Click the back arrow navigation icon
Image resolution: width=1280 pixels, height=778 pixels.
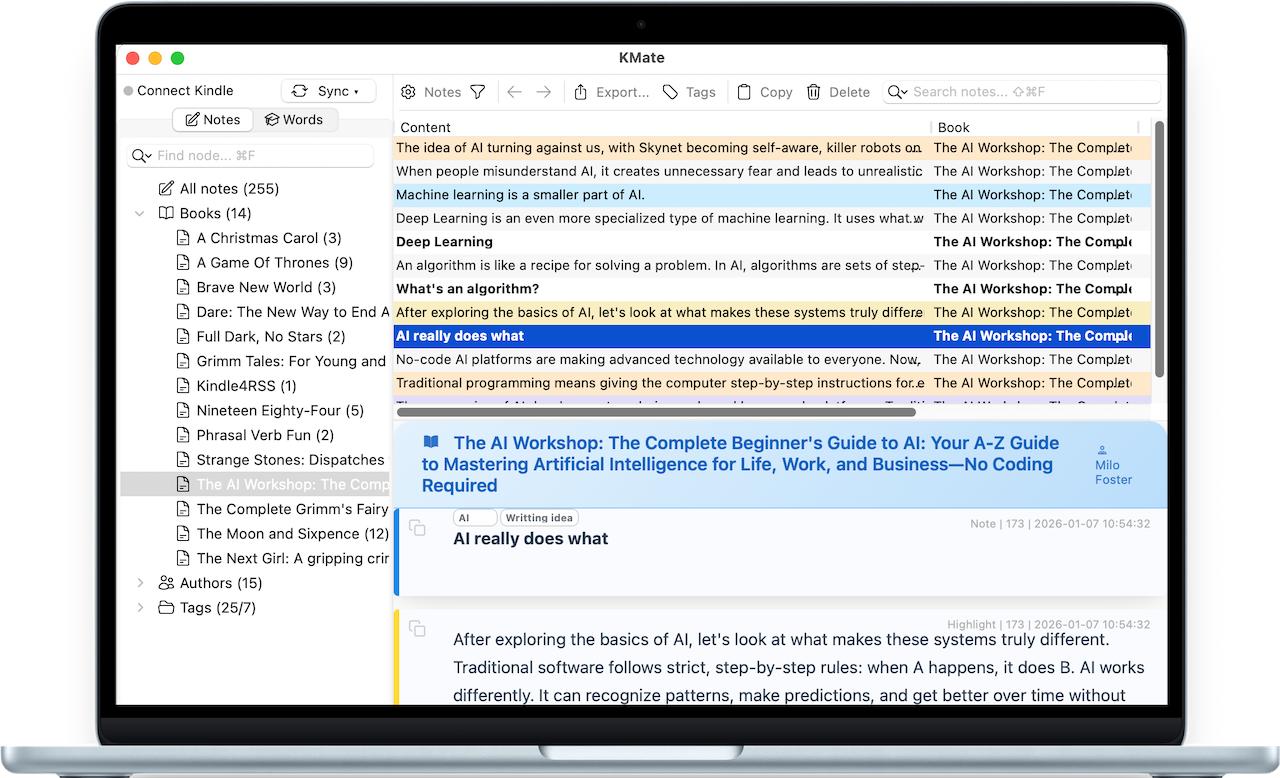tap(514, 92)
